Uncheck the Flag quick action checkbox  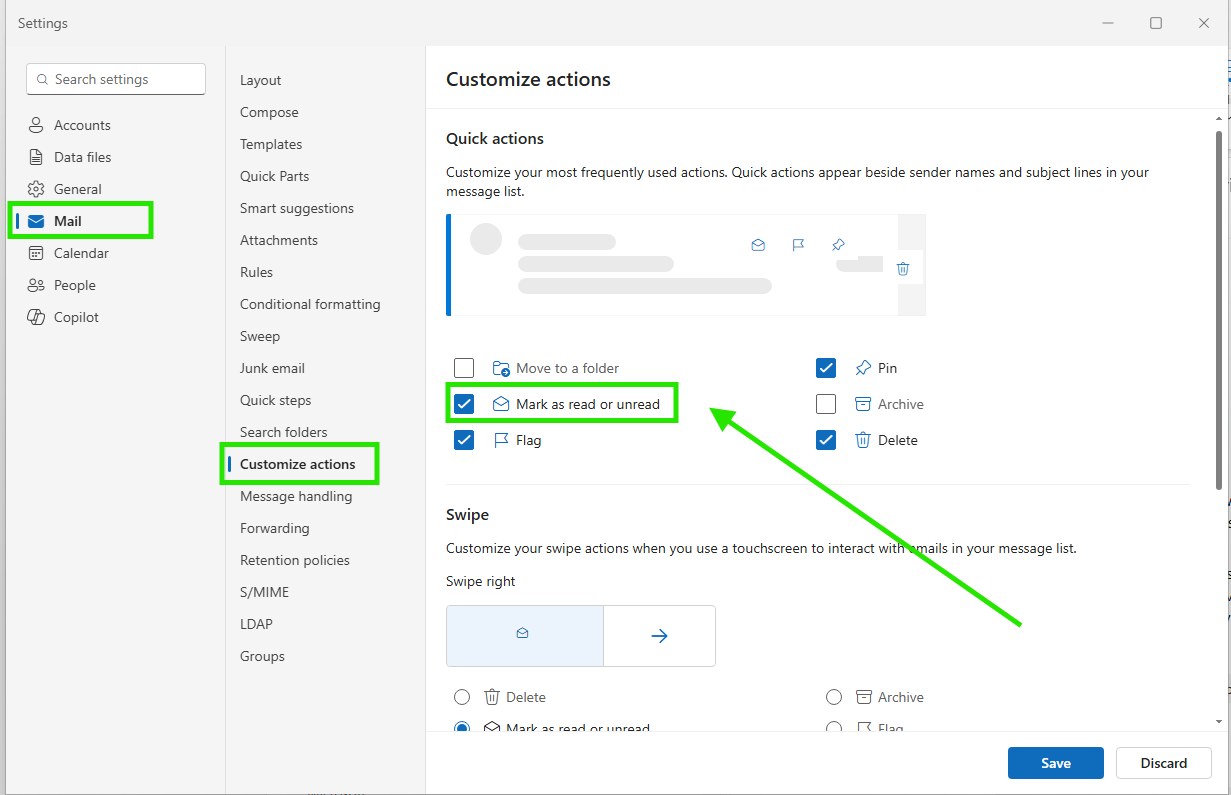464,440
